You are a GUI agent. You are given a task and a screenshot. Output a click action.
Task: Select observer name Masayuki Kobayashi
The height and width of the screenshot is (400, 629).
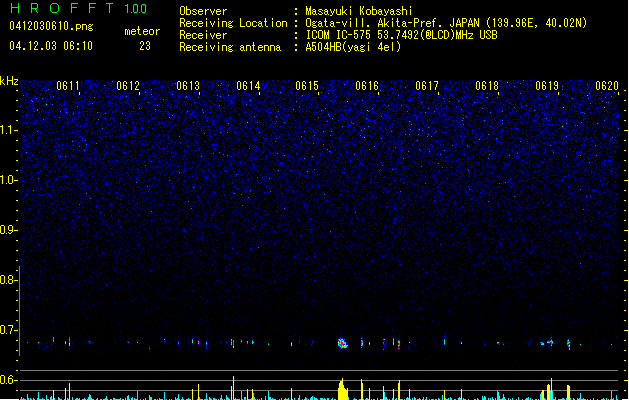359,11
